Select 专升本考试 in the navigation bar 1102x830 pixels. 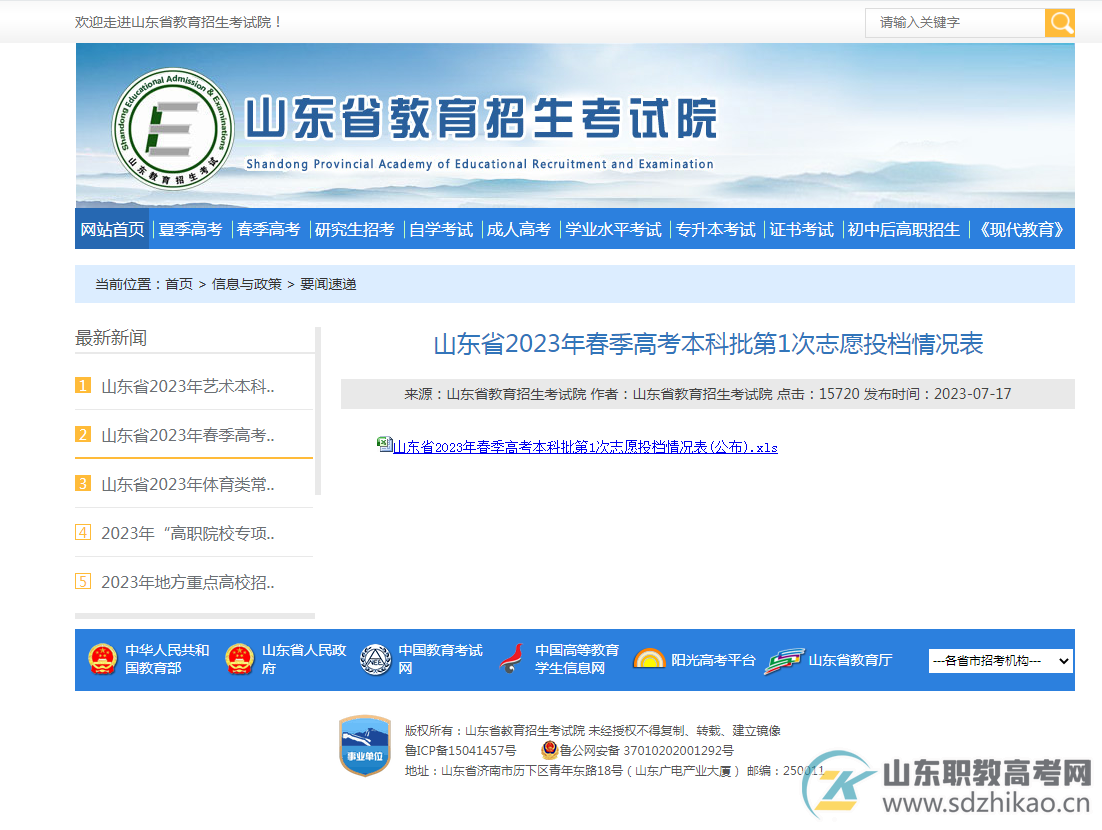click(715, 229)
